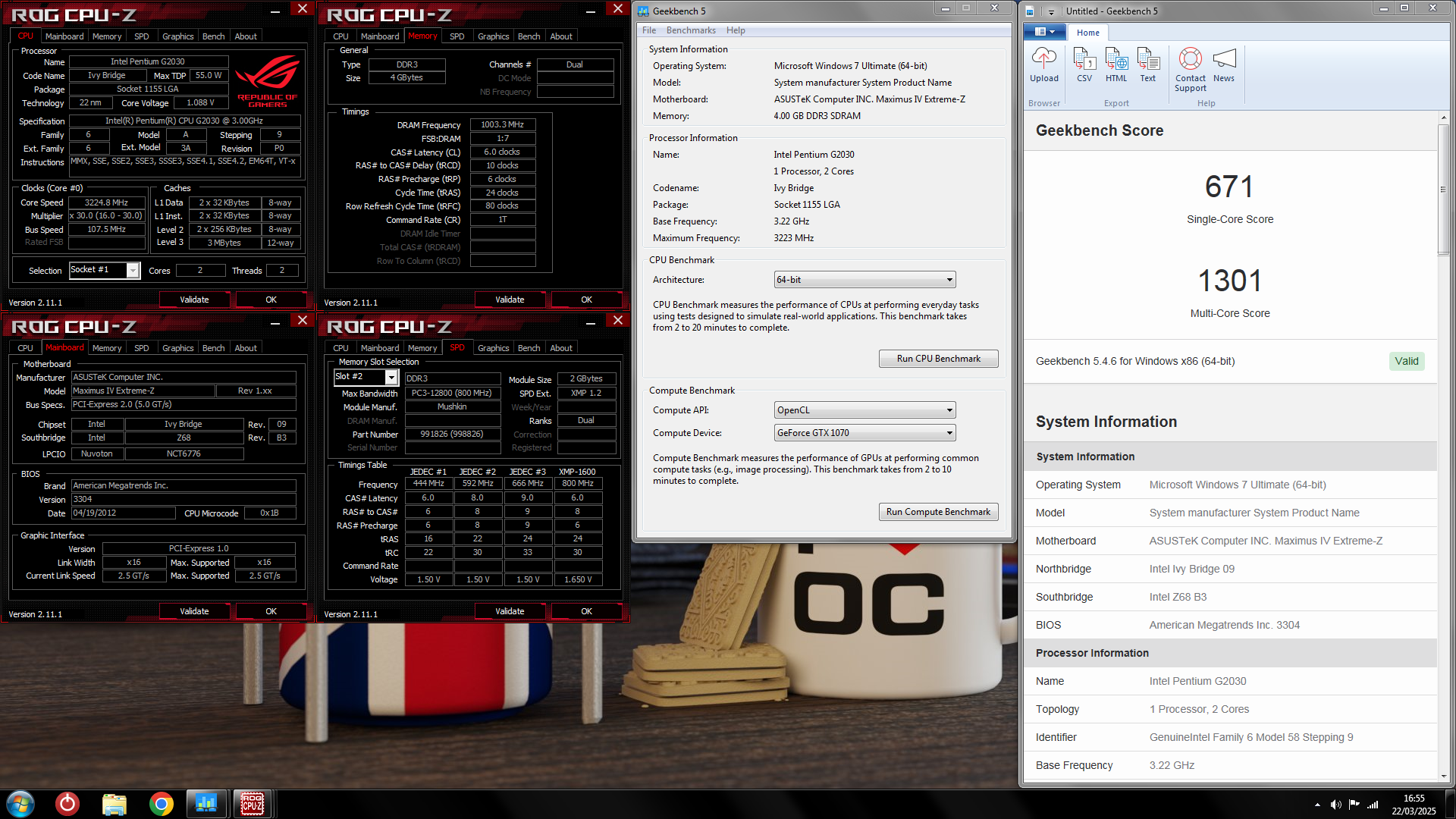1456x819 pixels.
Task: Open Help menu in Geekbench 5
Action: (736, 30)
